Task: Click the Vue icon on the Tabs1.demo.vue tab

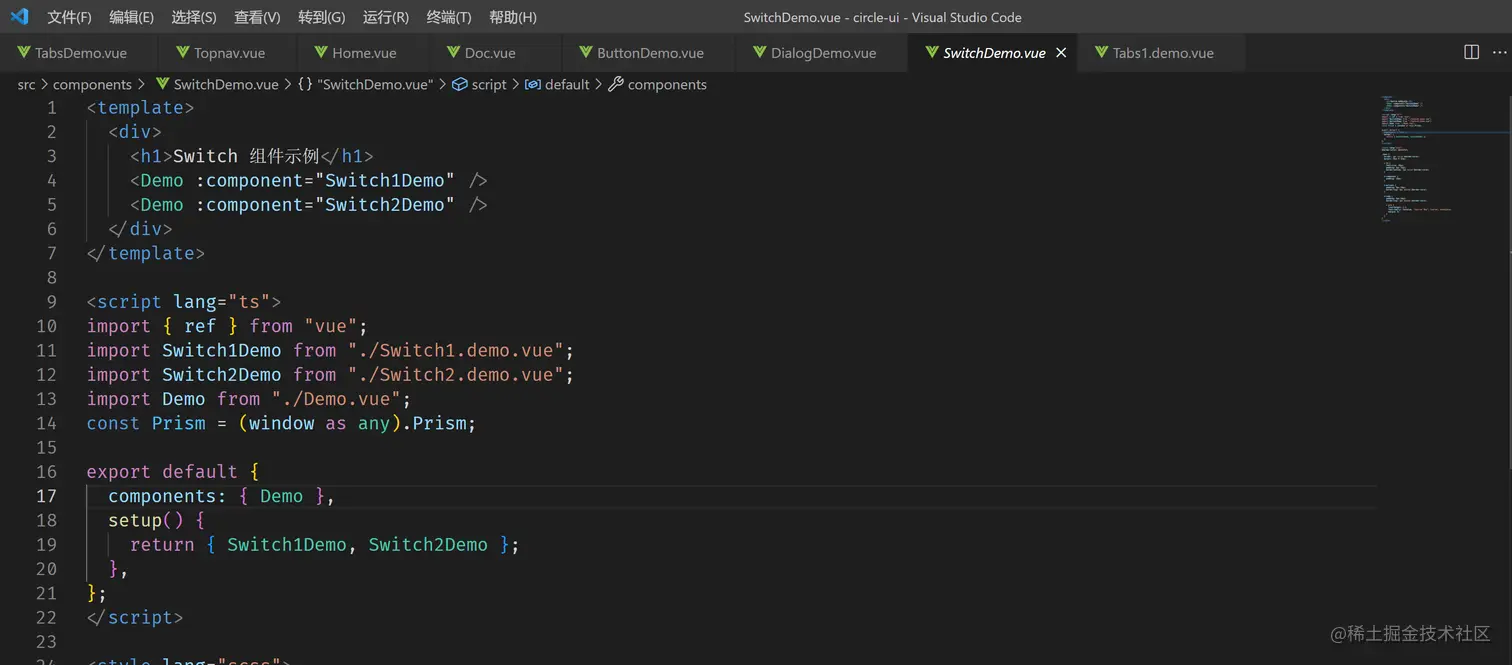Action: tap(1101, 53)
